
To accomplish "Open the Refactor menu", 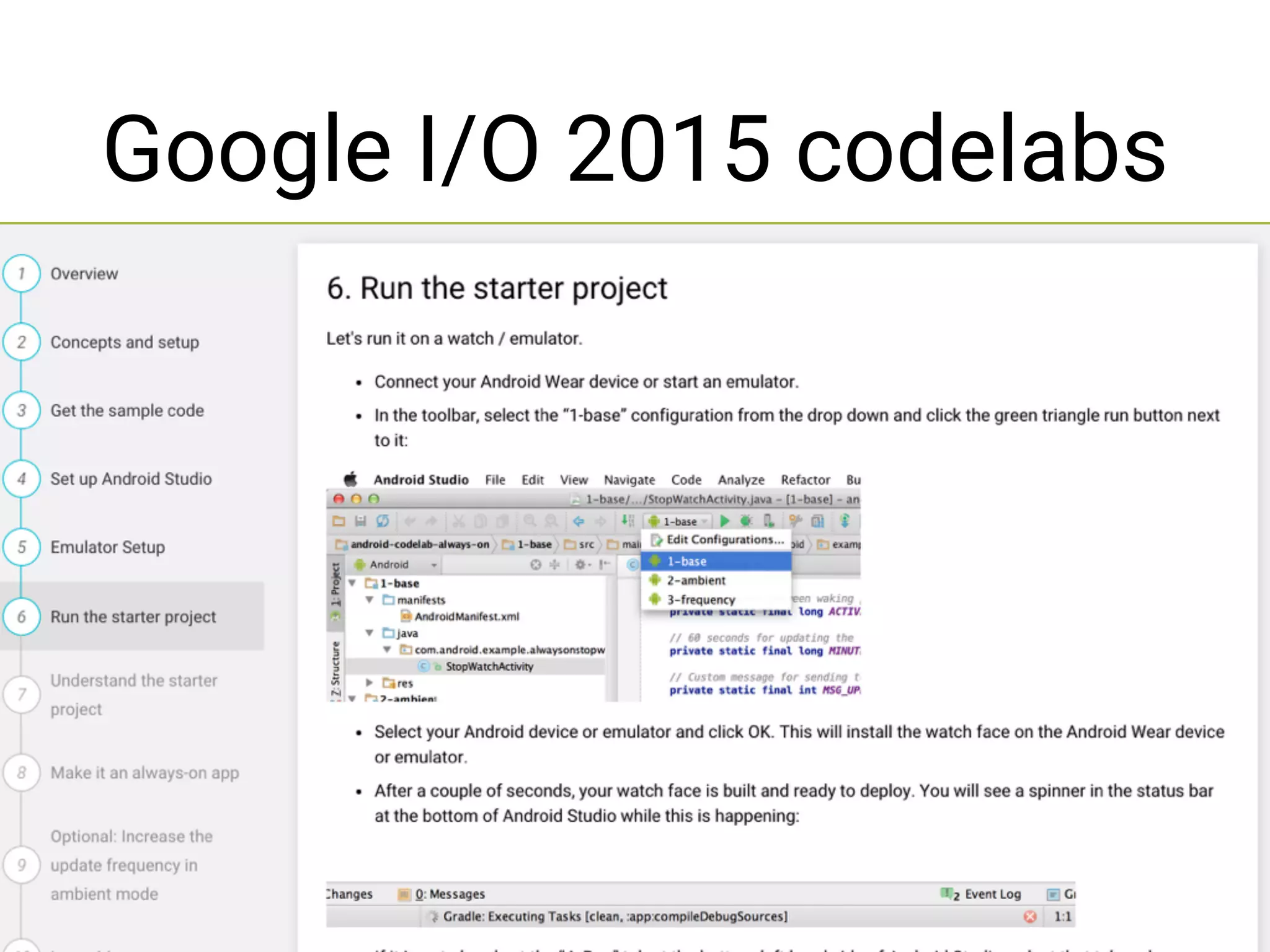I will [806, 480].
